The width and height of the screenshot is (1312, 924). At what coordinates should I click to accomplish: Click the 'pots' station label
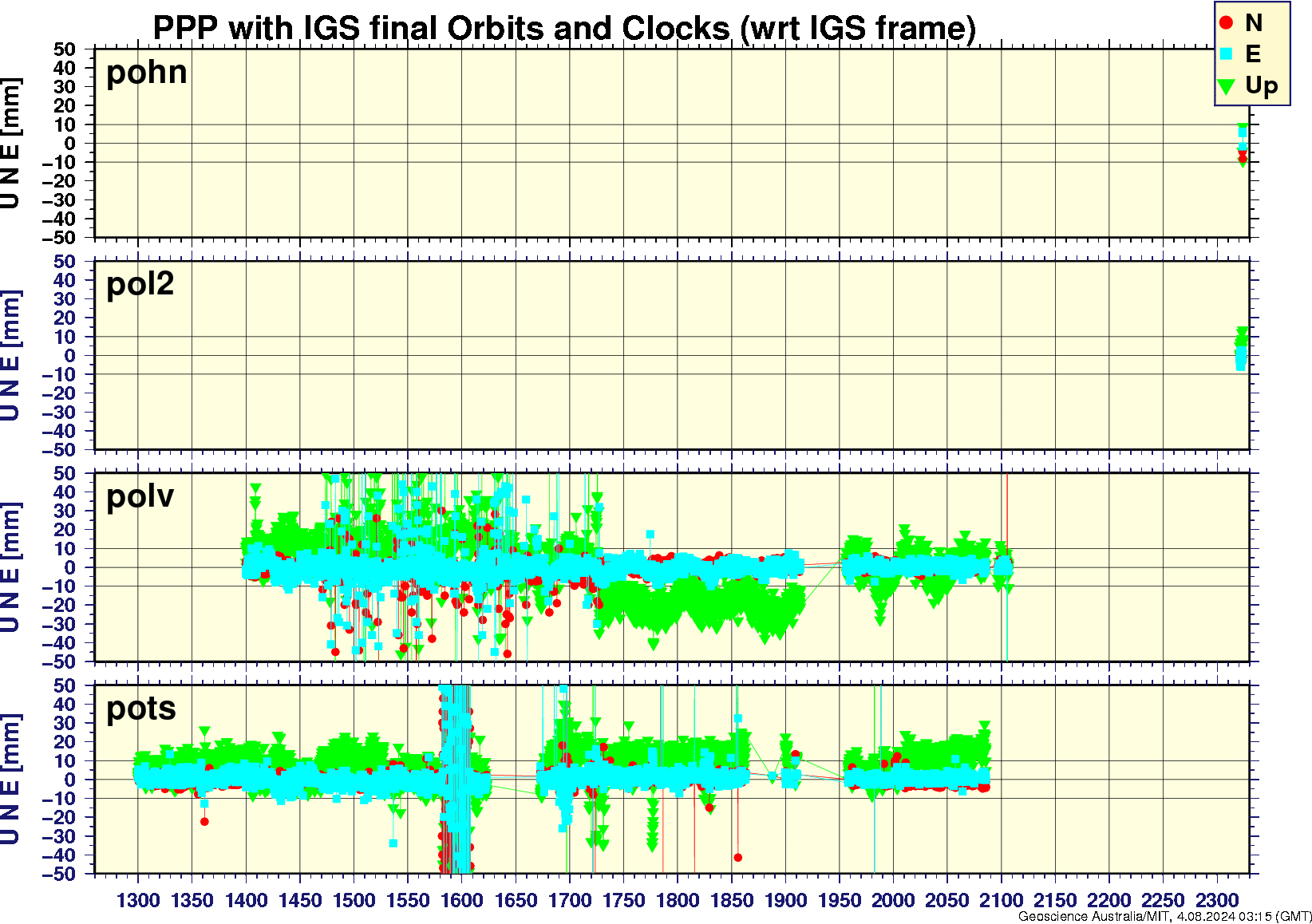point(141,709)
